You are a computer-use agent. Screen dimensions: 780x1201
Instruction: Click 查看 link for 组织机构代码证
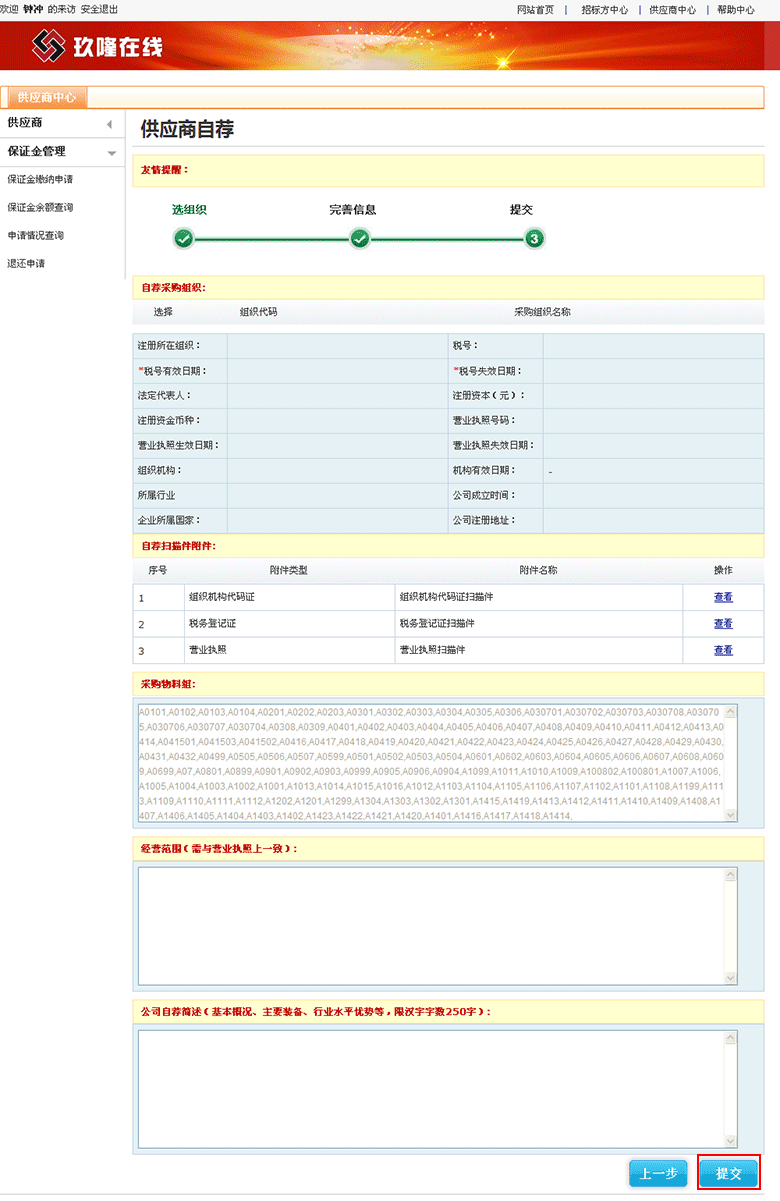tap(723, 597)
